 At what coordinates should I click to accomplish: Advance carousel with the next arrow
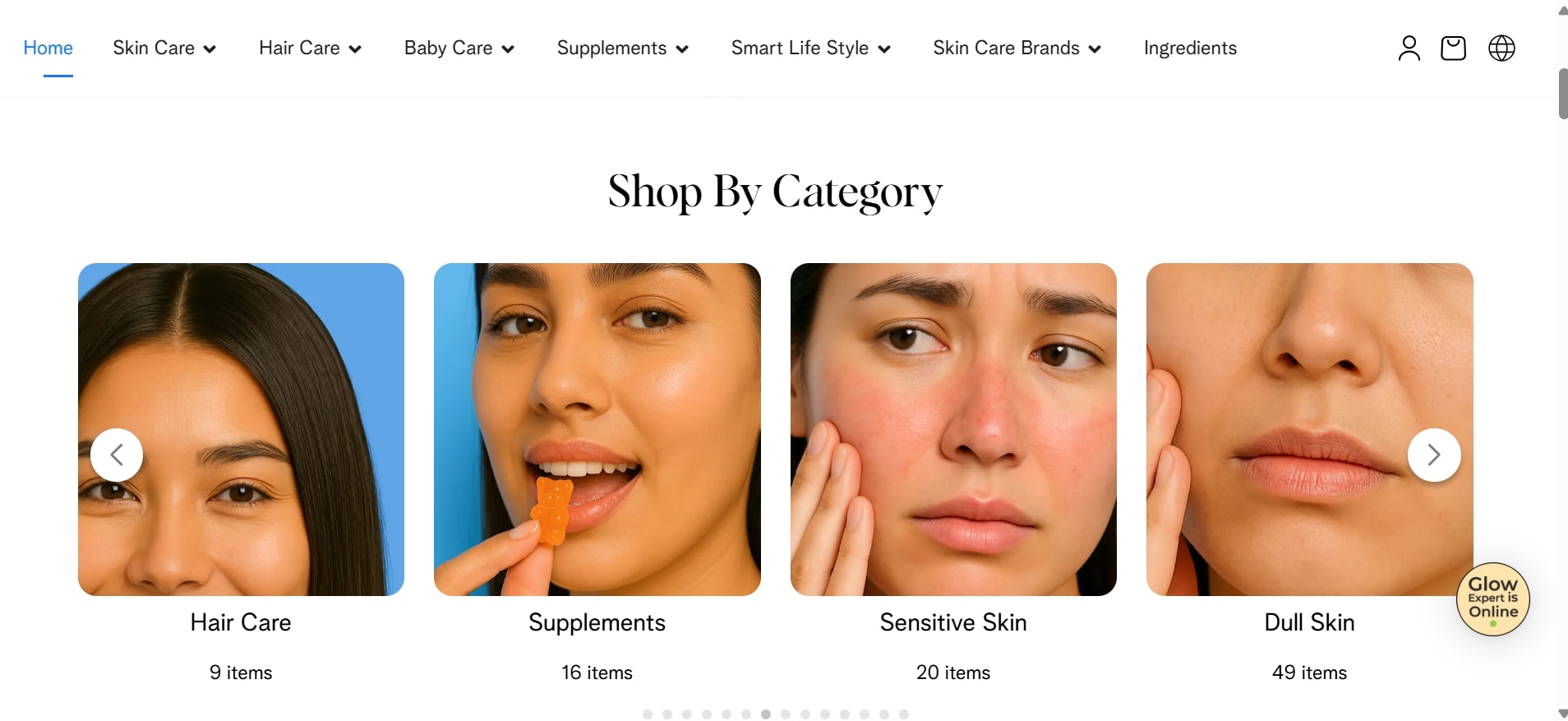tap(1434, 455)
